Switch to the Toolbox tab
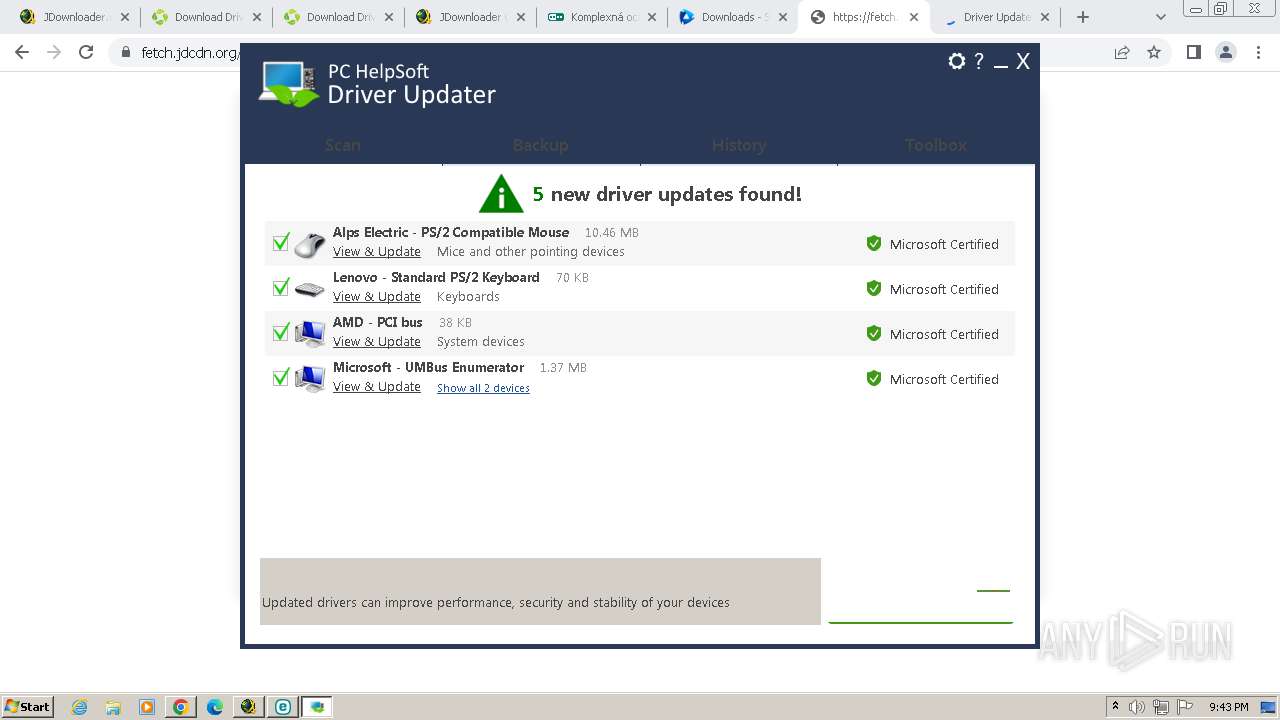Viewport: 1280px width, 720px height. tap(936, 145)
